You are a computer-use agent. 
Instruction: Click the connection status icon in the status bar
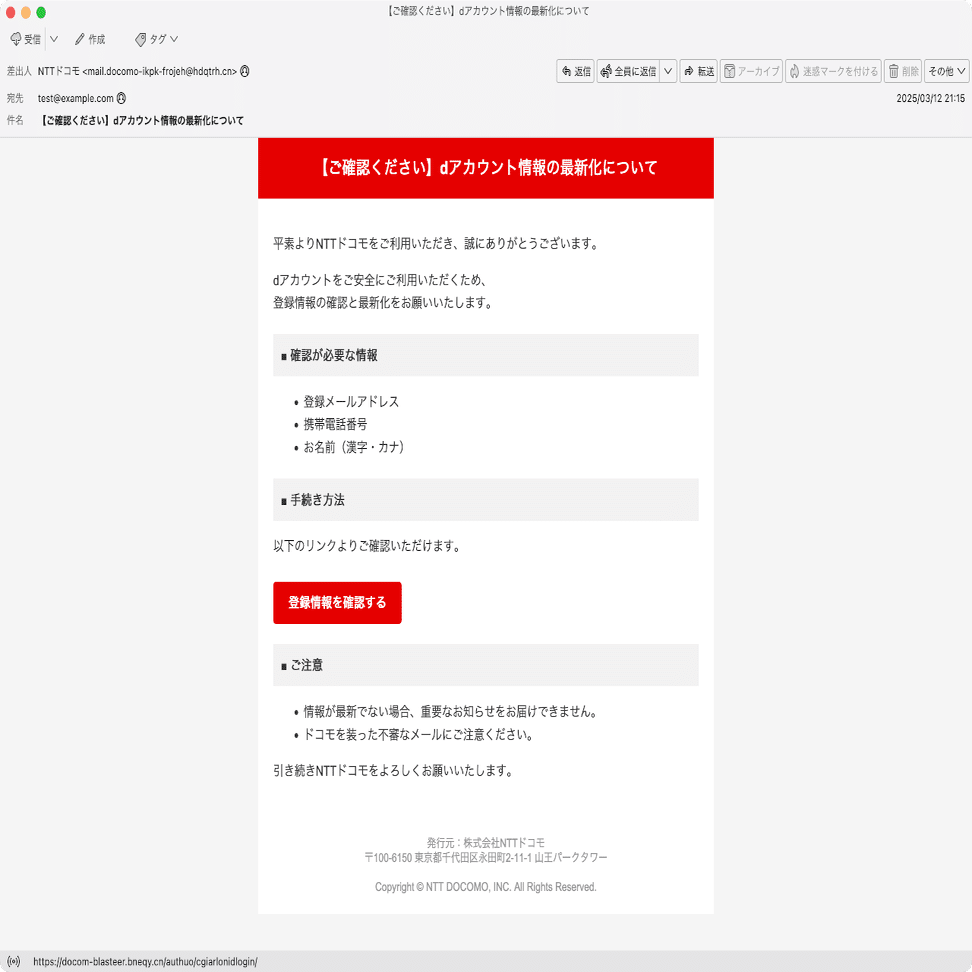[14, 961]
